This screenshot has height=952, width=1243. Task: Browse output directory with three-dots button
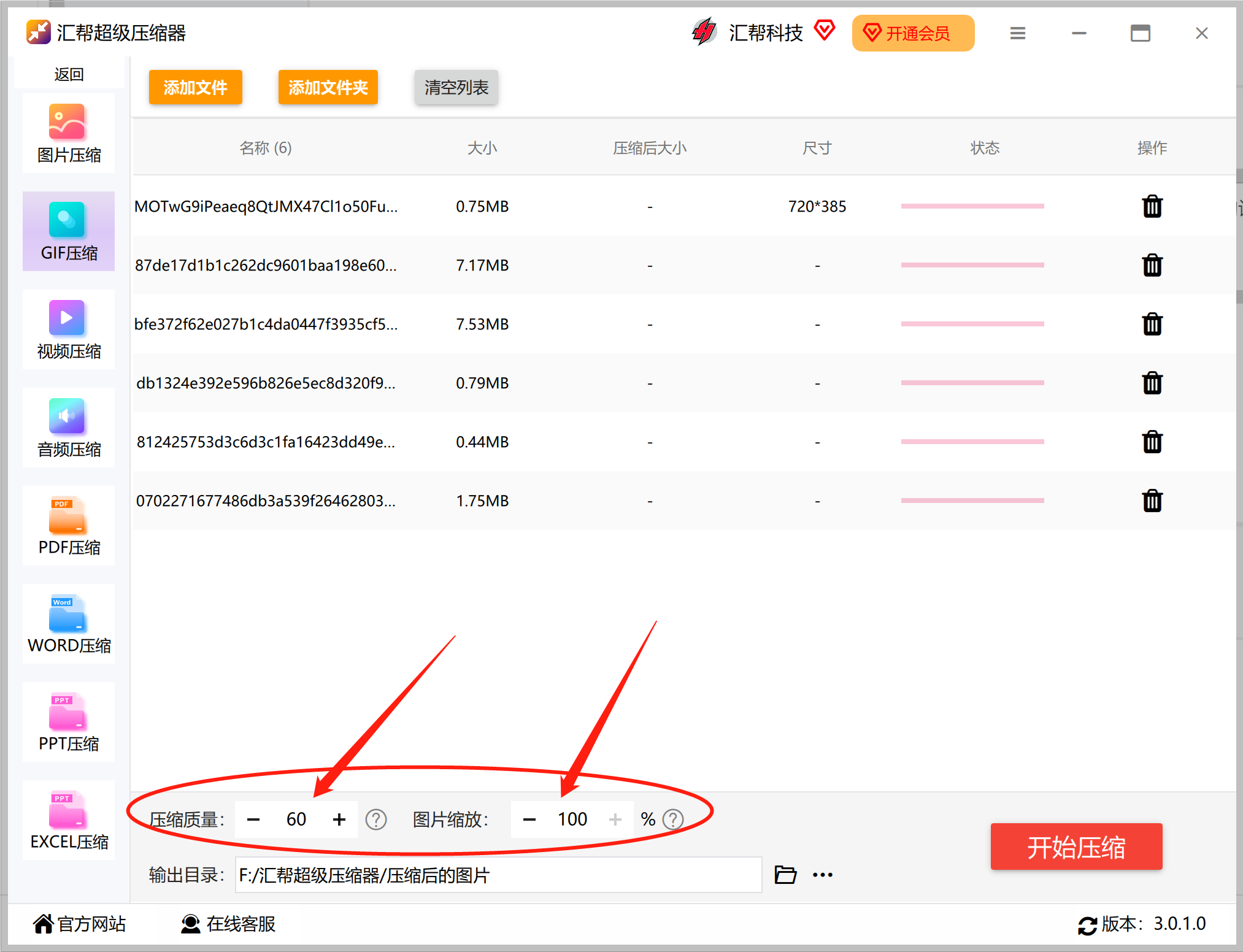coord(823,875)
